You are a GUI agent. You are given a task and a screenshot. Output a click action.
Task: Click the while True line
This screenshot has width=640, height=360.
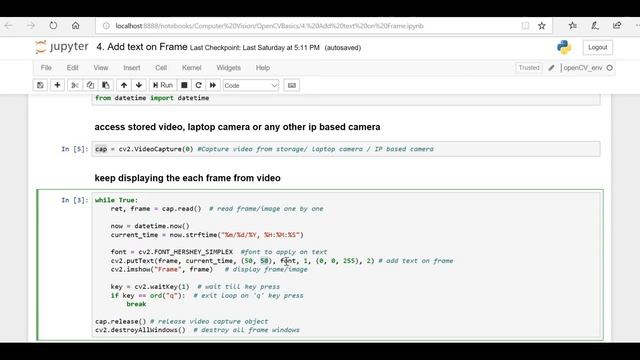click(x=116, y=200)
